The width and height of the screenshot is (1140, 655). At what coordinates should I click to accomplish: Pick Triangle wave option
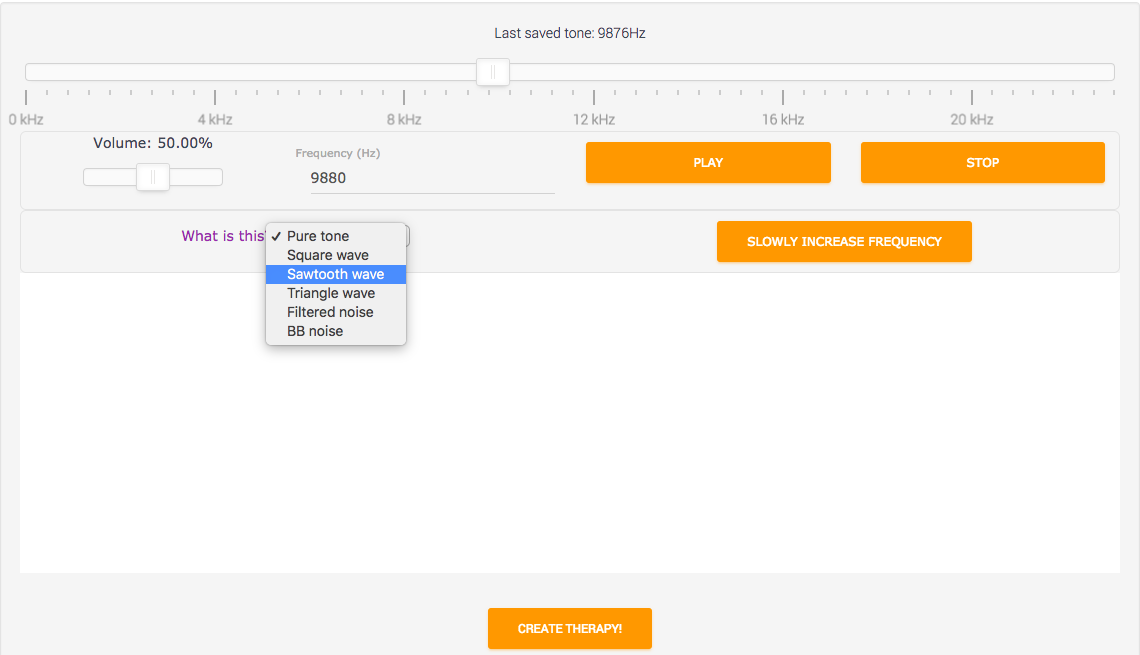[336, 293]
